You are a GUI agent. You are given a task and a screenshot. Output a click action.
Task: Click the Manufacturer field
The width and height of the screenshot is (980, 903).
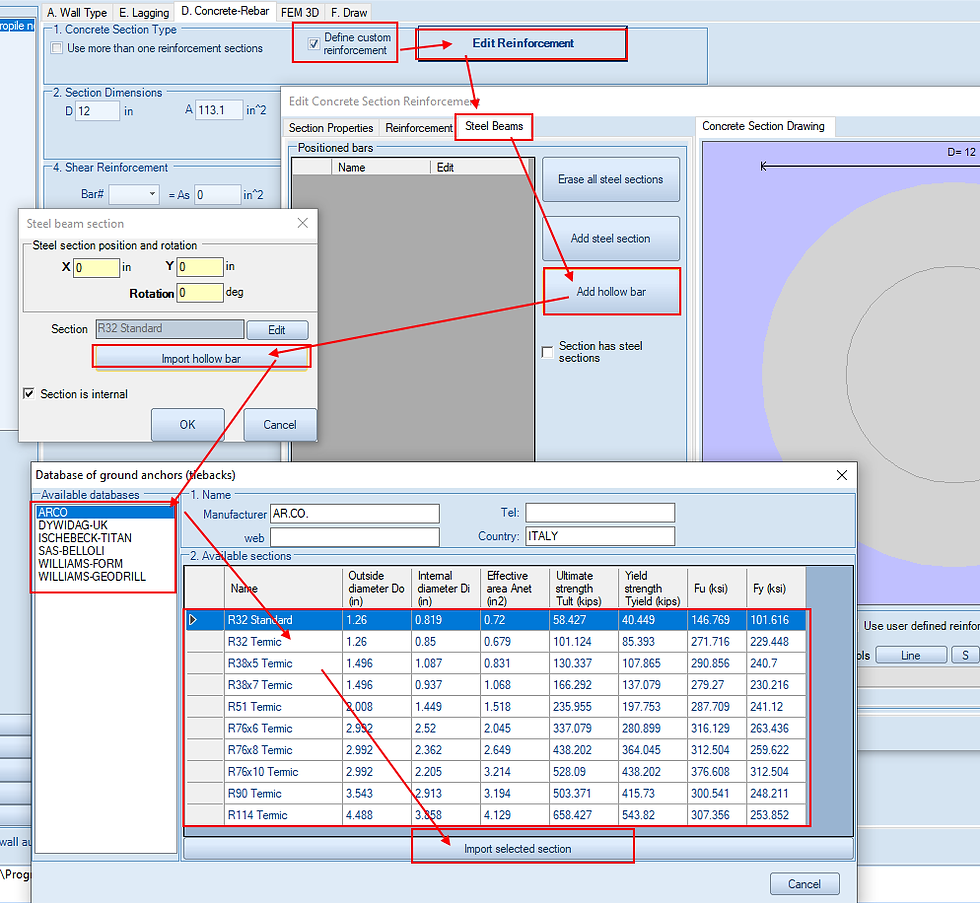click(354, 514)
